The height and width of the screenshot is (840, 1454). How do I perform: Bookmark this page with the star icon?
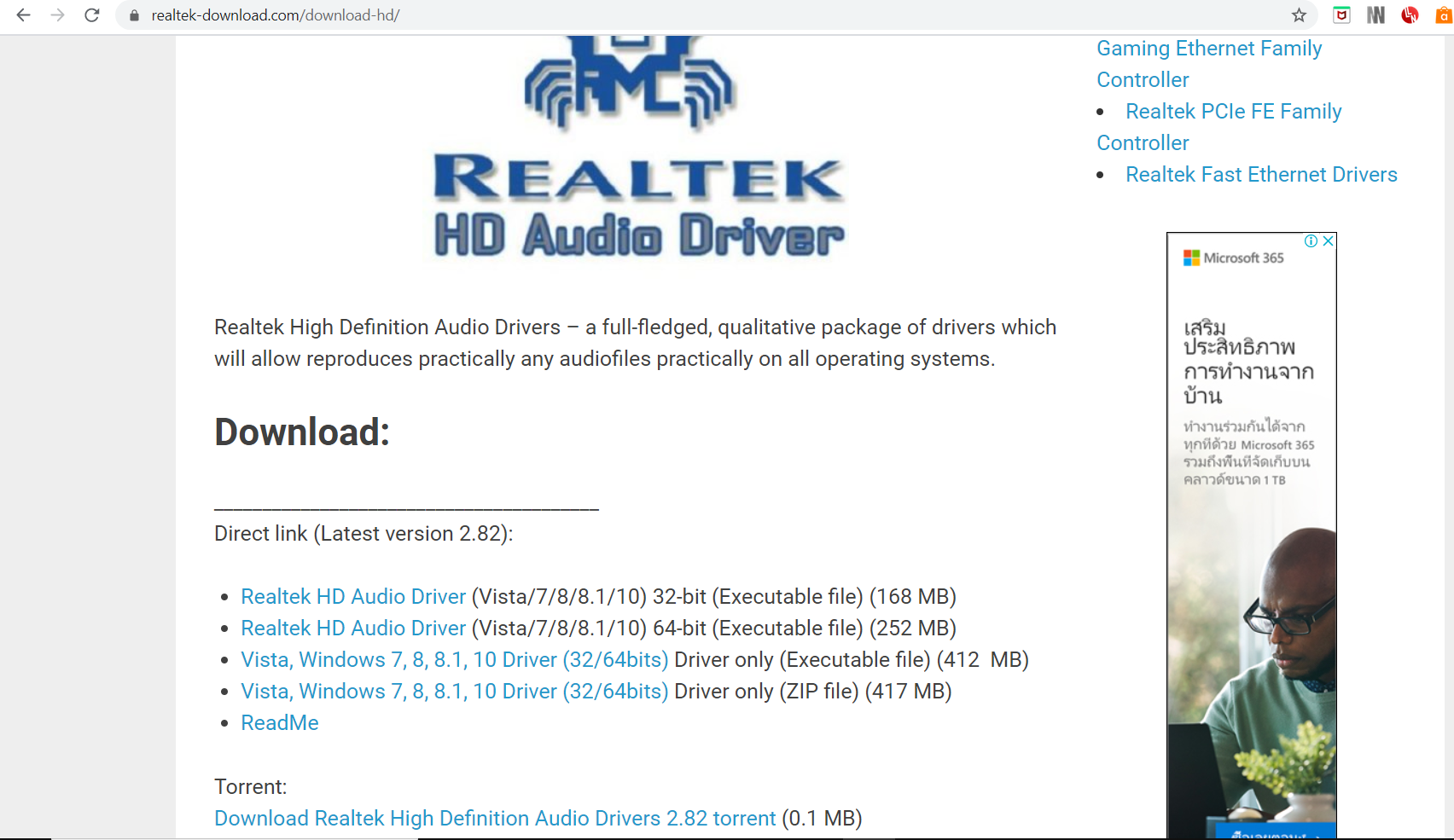click(1299, 15)
